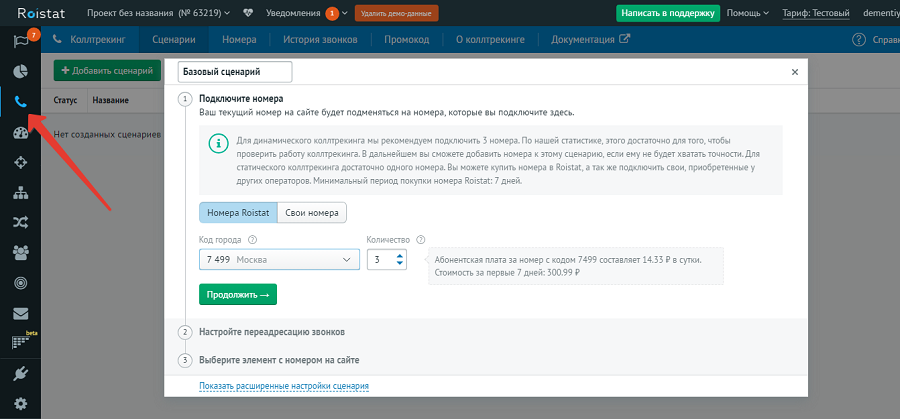The width and height of the screenshot is (900, 419).
Task: Switch to the Номера tab
Action: tap(239, 40)
